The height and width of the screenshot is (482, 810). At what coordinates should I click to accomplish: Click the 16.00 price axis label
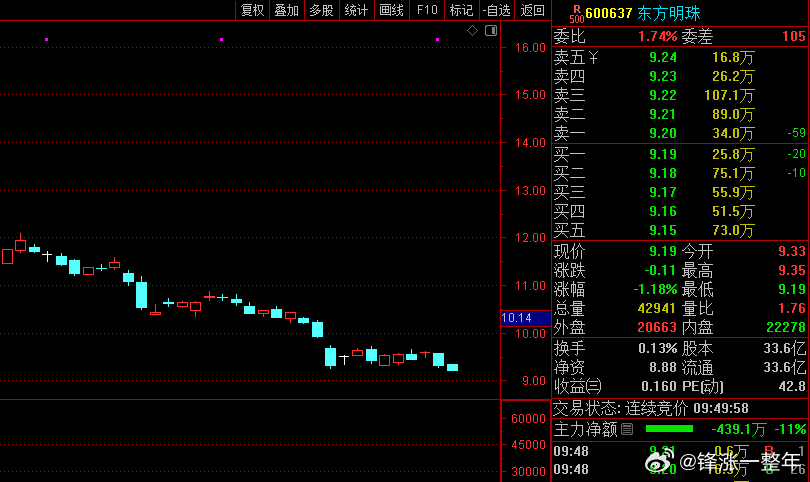point(530,48)
